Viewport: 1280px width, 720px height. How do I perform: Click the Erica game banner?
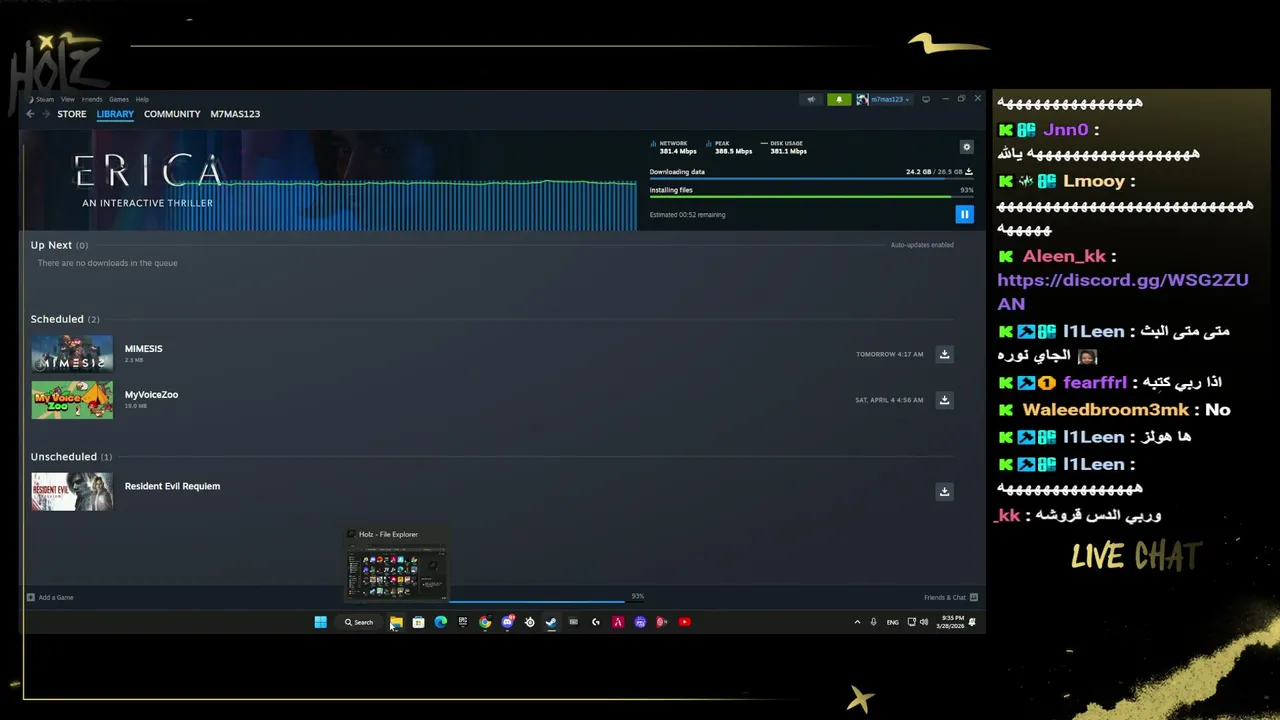point(328,181)
